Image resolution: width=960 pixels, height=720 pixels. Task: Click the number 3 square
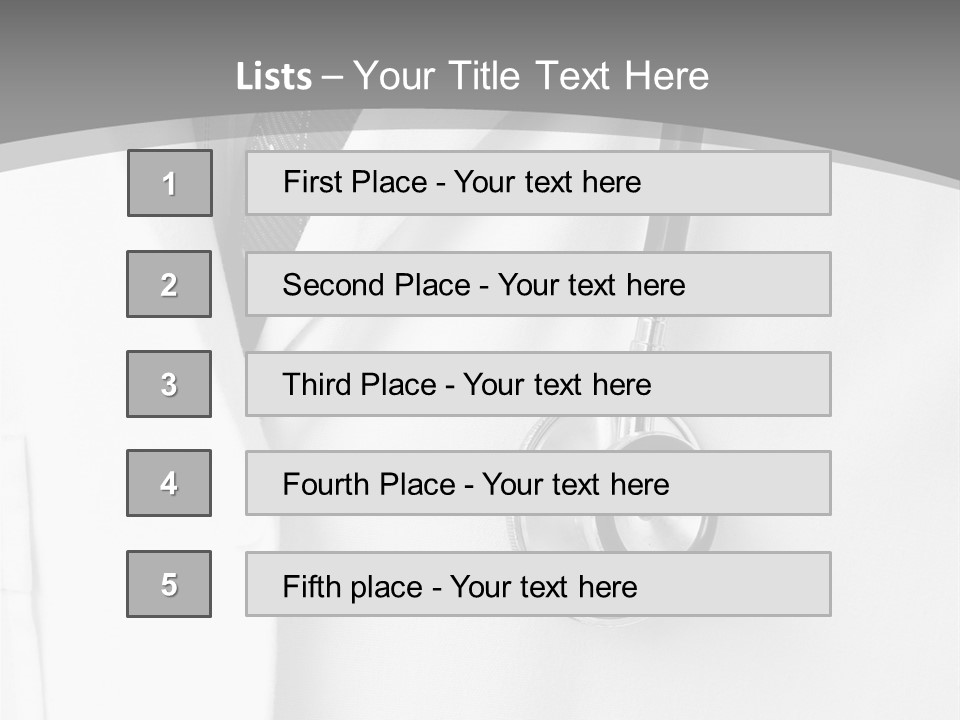coord(169,384)
